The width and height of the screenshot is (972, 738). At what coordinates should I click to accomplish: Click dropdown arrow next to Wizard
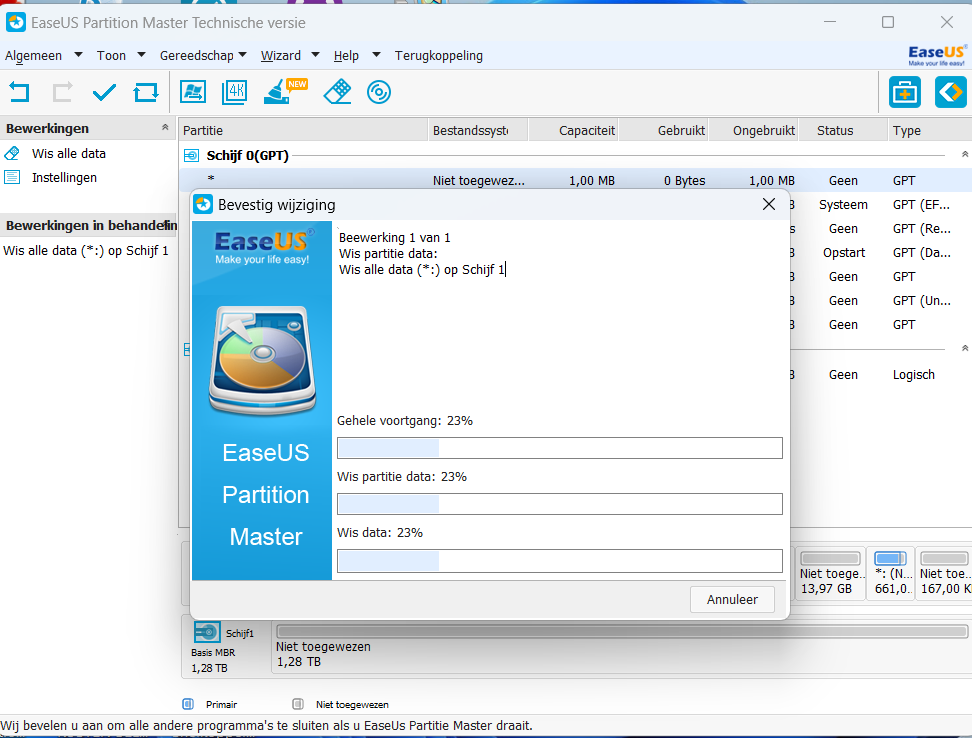(x=316, y=55)
